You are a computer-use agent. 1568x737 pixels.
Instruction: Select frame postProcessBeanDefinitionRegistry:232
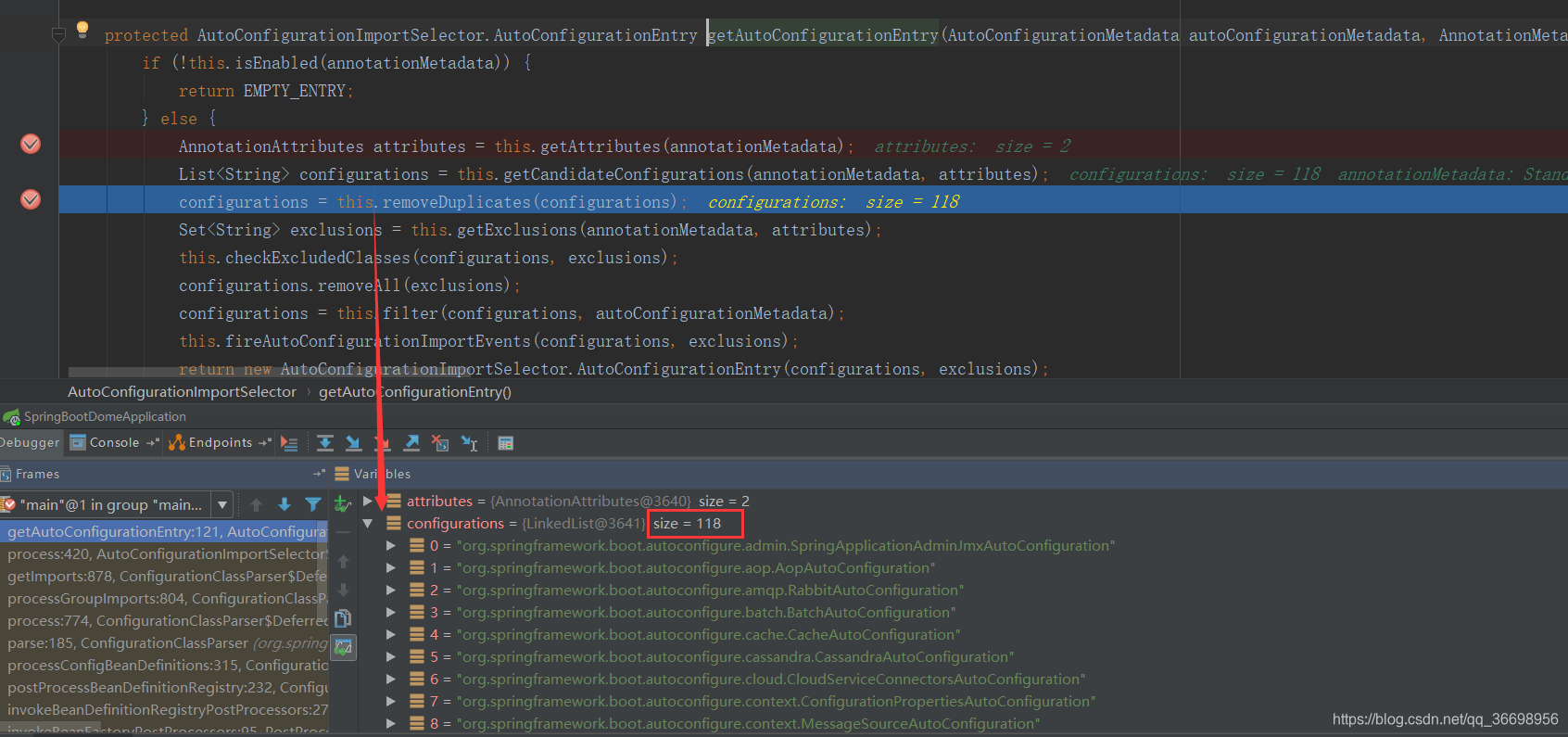pyautogui.click(x=164, y=688)
